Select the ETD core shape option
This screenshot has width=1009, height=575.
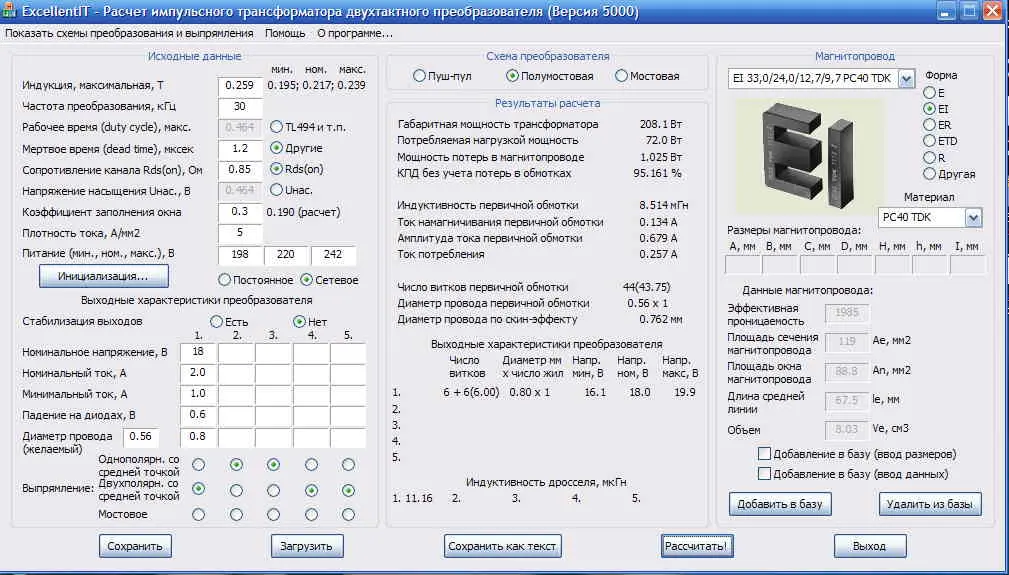click(929, 141)
